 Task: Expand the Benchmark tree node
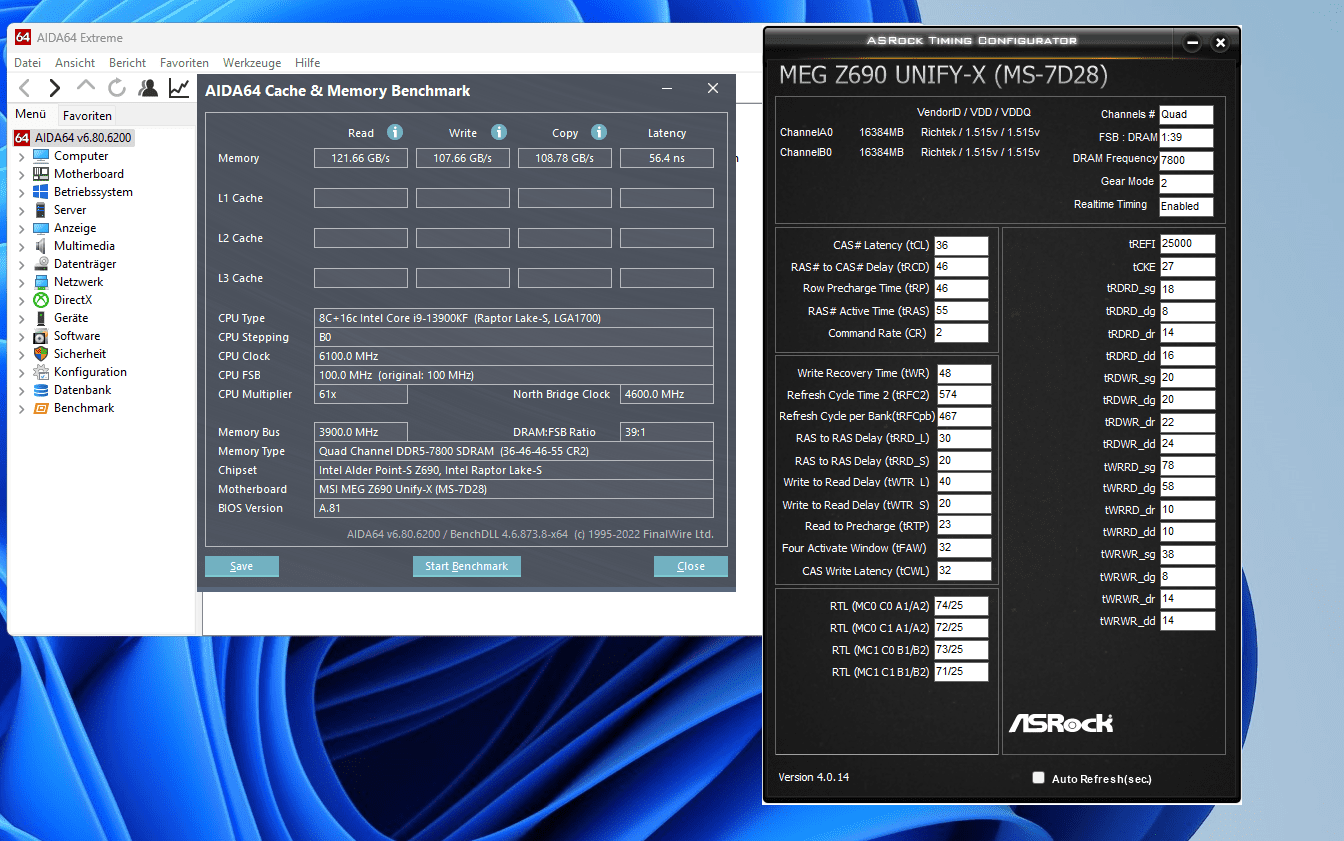(23, 408)
